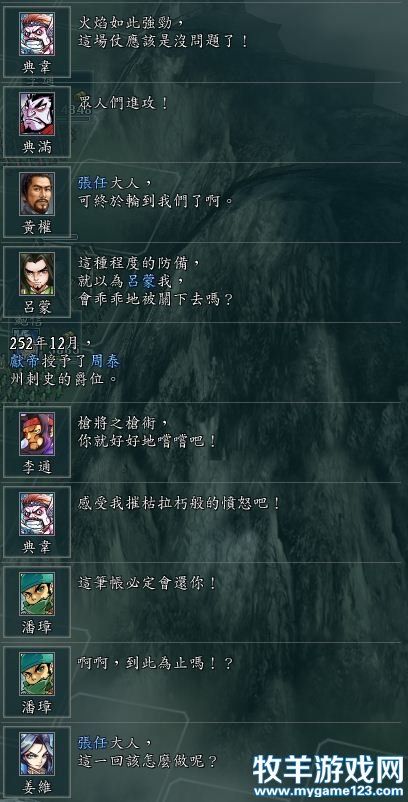Click 典韋's portrait in the first message

pos(37,34)
